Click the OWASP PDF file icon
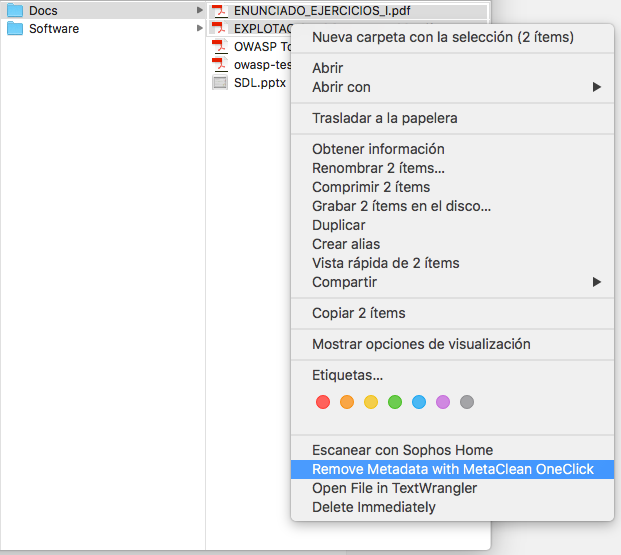The image size is (621, 555). point(220,46)
